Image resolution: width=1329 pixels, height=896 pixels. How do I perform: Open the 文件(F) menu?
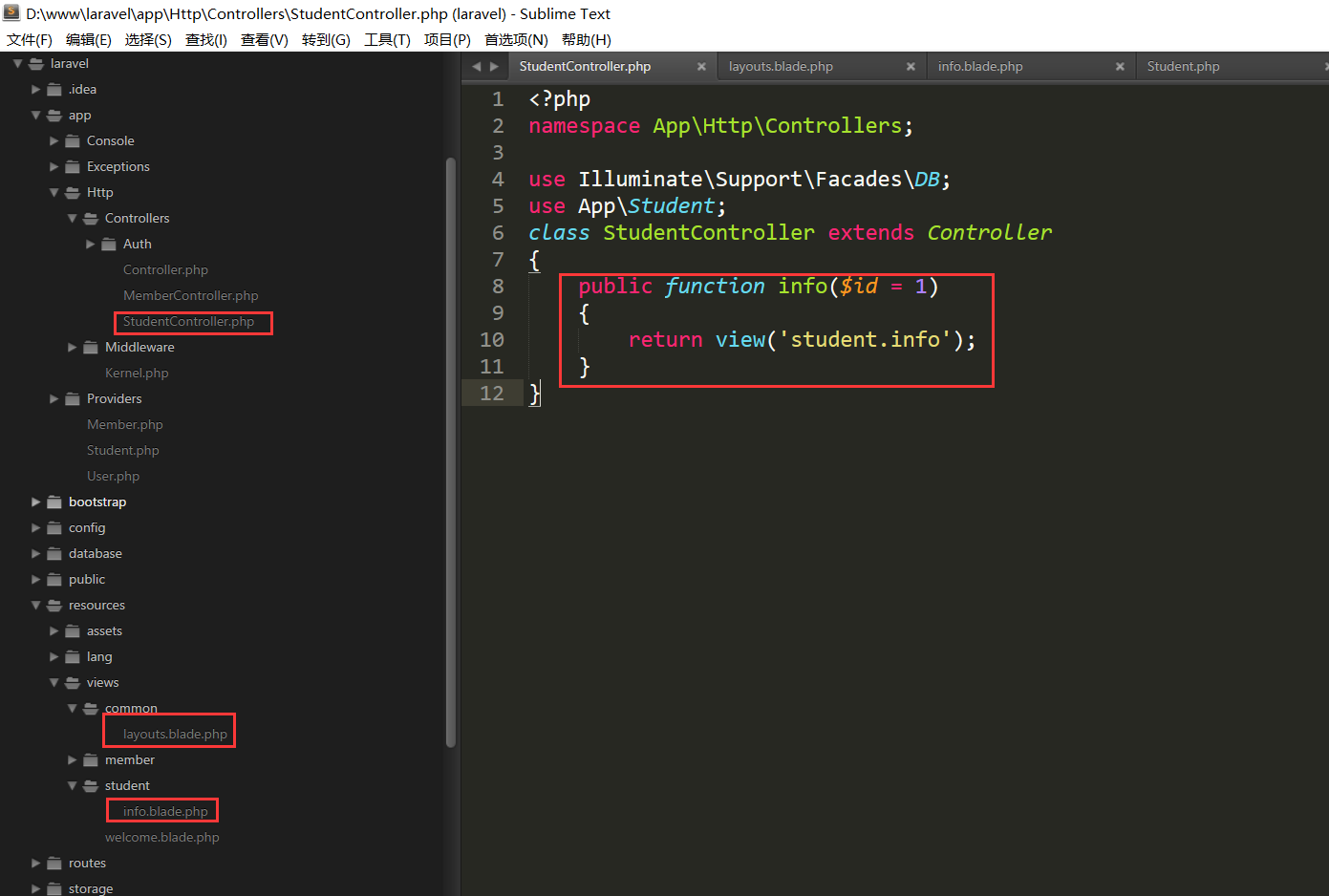[x=30, y=39]
